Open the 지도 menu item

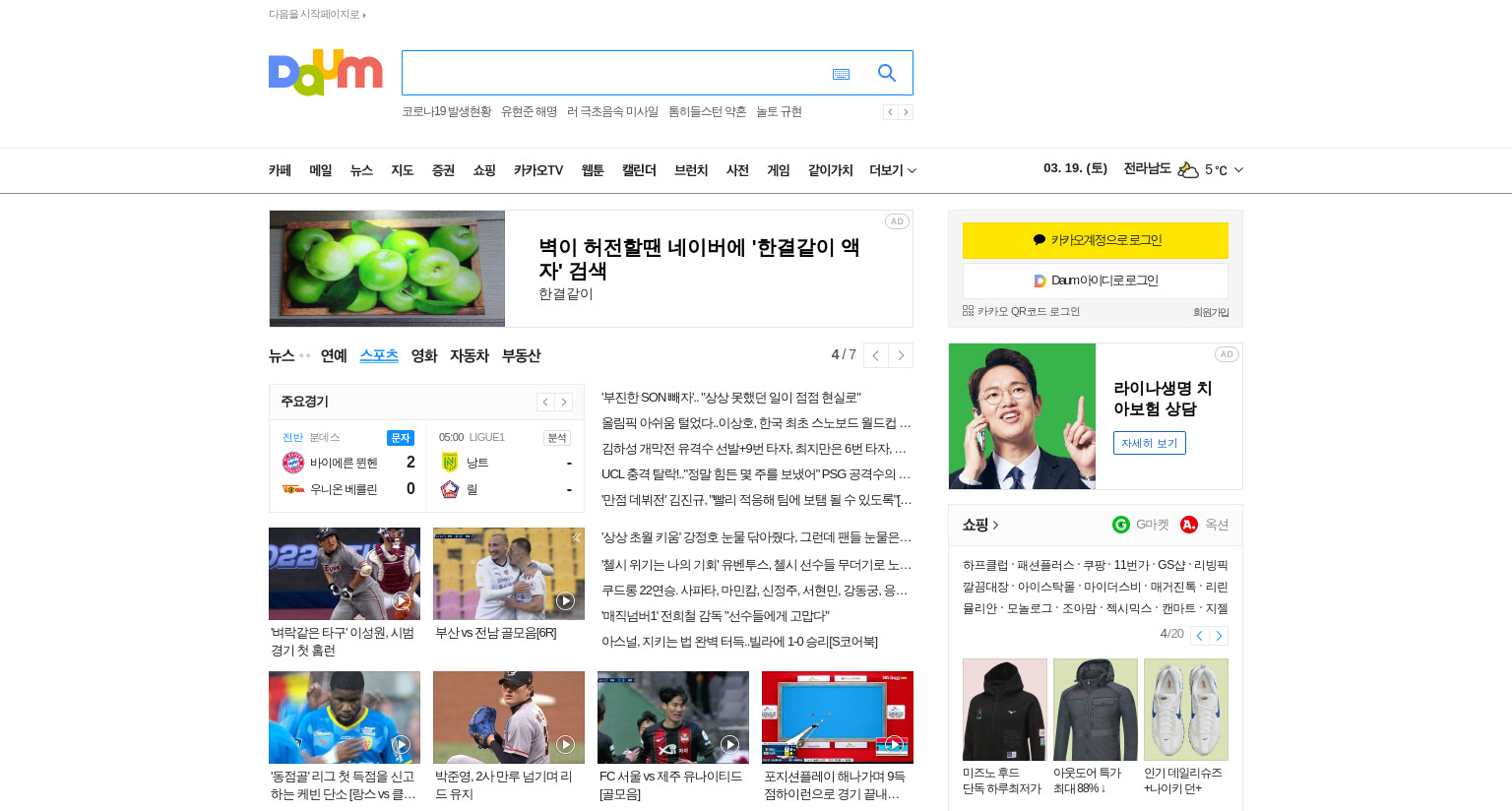(402, 170)
